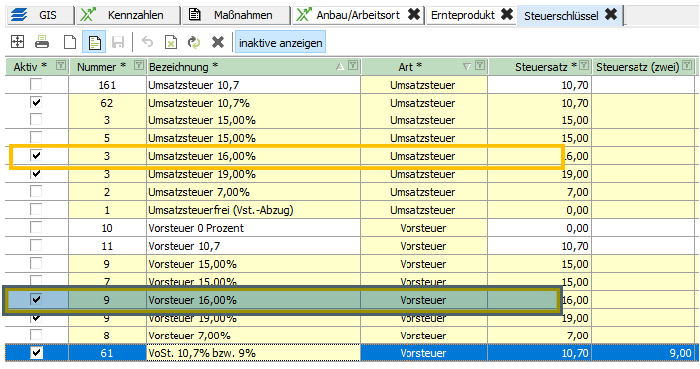Click 'Umsatzsteuerfrei (Vst.-Abzug)' name cell
Screen dimensions: 700x369
point(253,210)
